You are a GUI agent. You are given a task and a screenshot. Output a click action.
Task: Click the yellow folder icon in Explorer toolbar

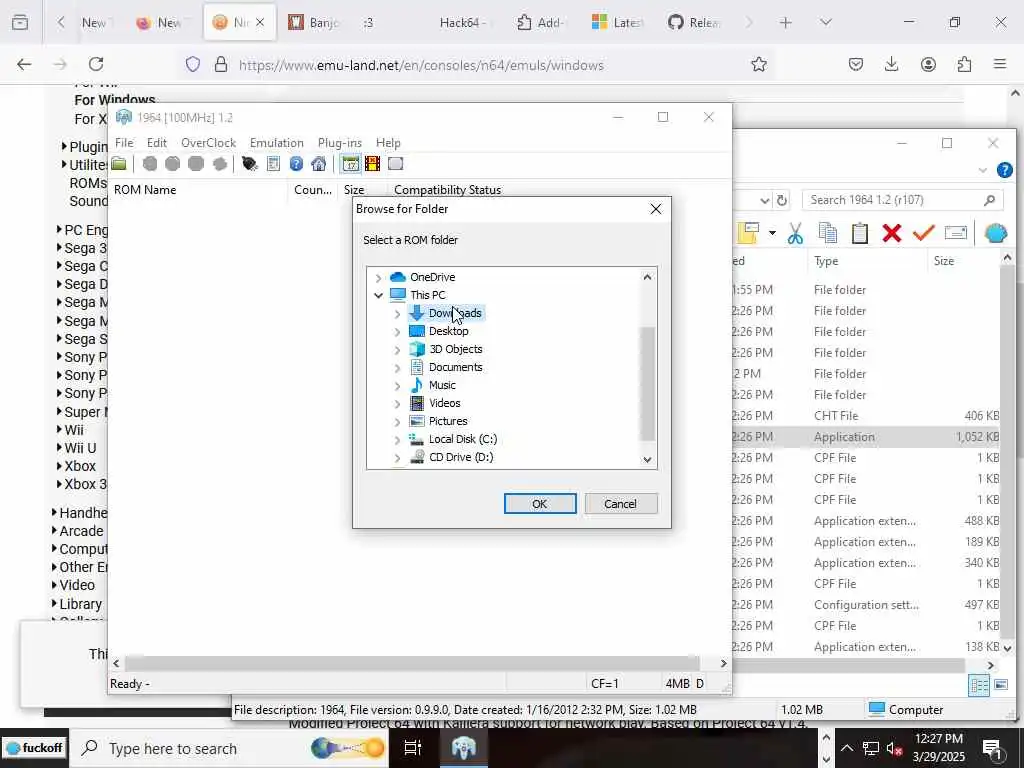(x=748, y=233)
